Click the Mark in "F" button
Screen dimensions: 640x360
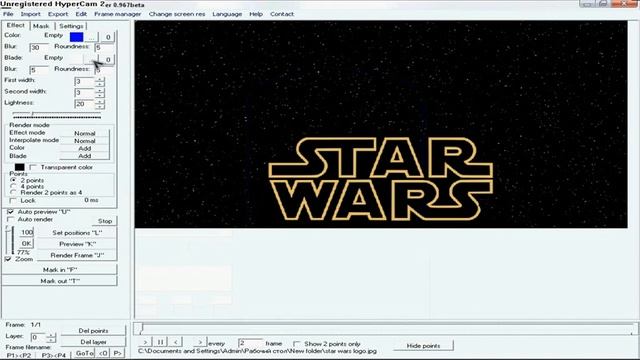coord(60,270)
